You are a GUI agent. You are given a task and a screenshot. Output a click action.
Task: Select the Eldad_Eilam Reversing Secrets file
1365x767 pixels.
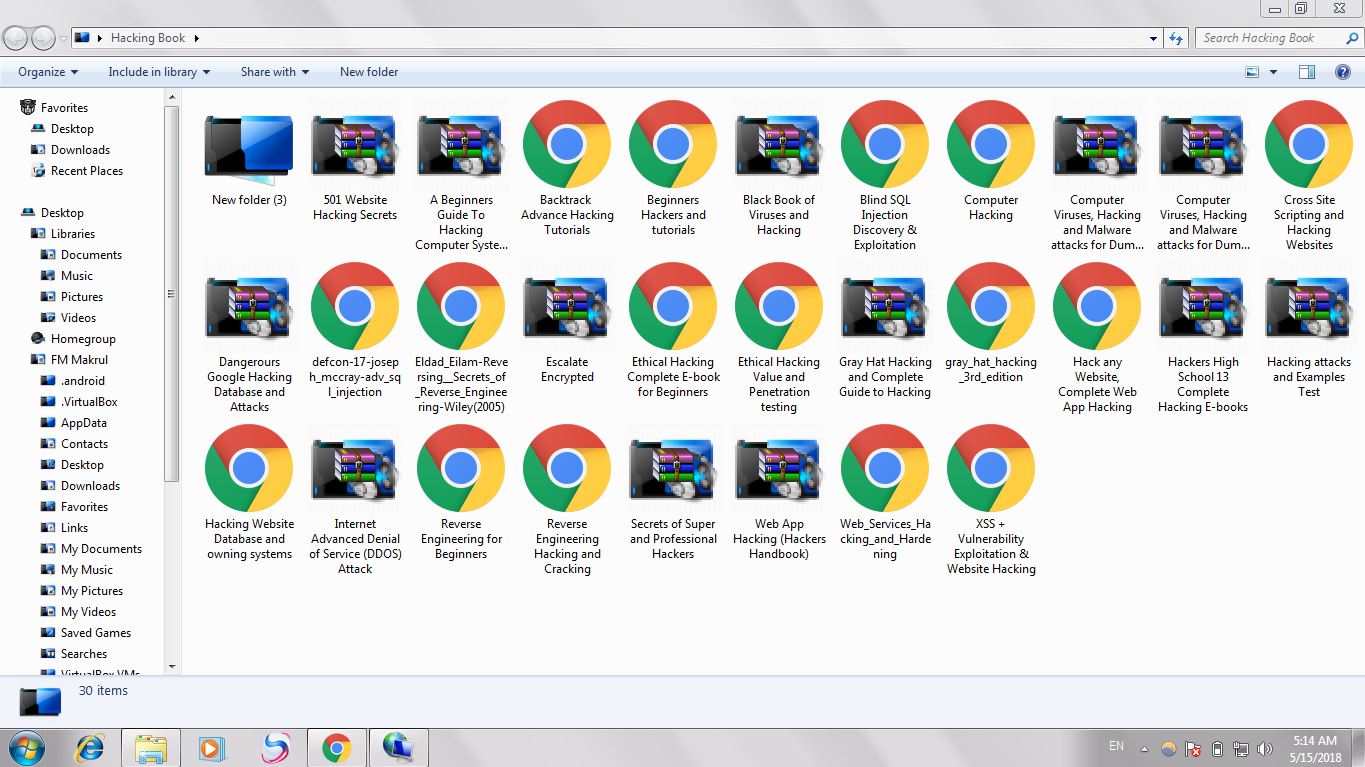tap(461, 338)
